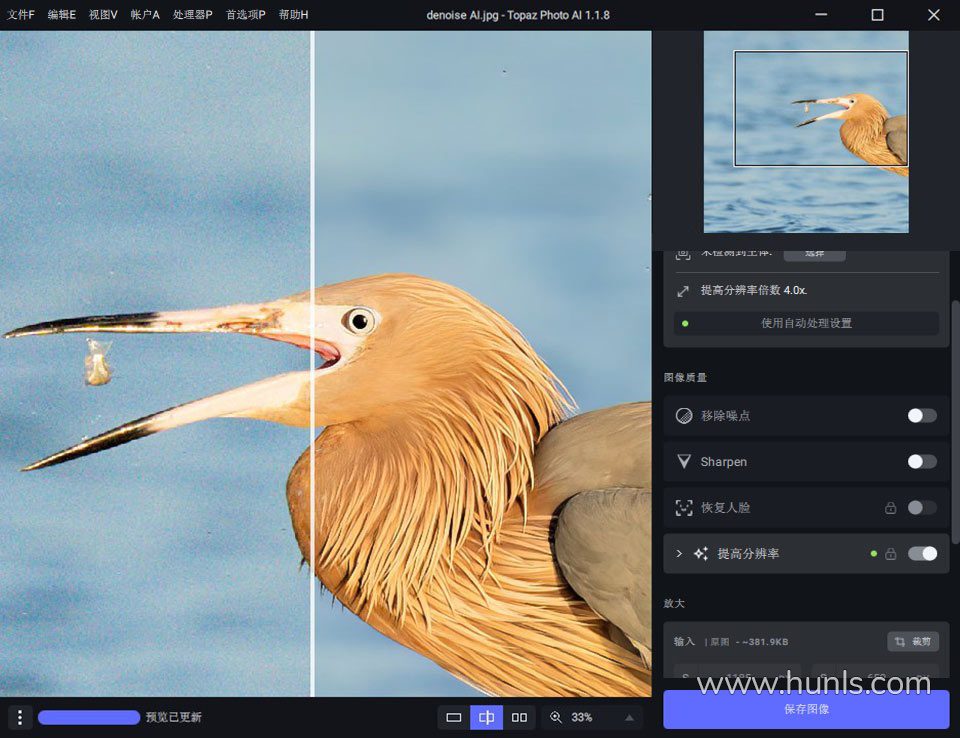Open the zoom level dropdown arrow
This screenshot has height=738, width=960.
[x=629, y=717]
